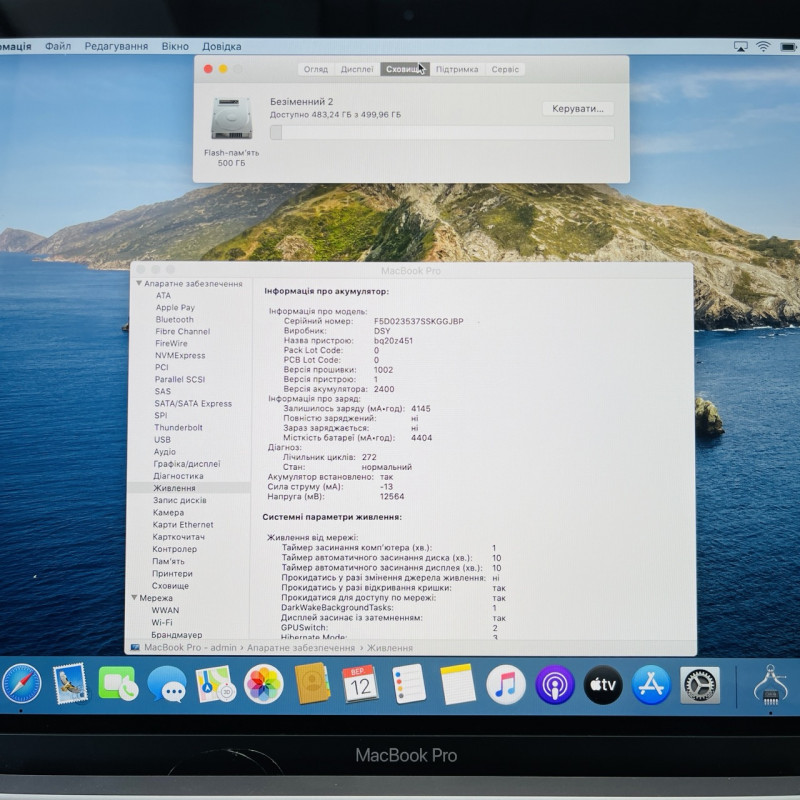800x800 pixels.
Task: Launch Music from the Dock
Action: click(506, 685)
